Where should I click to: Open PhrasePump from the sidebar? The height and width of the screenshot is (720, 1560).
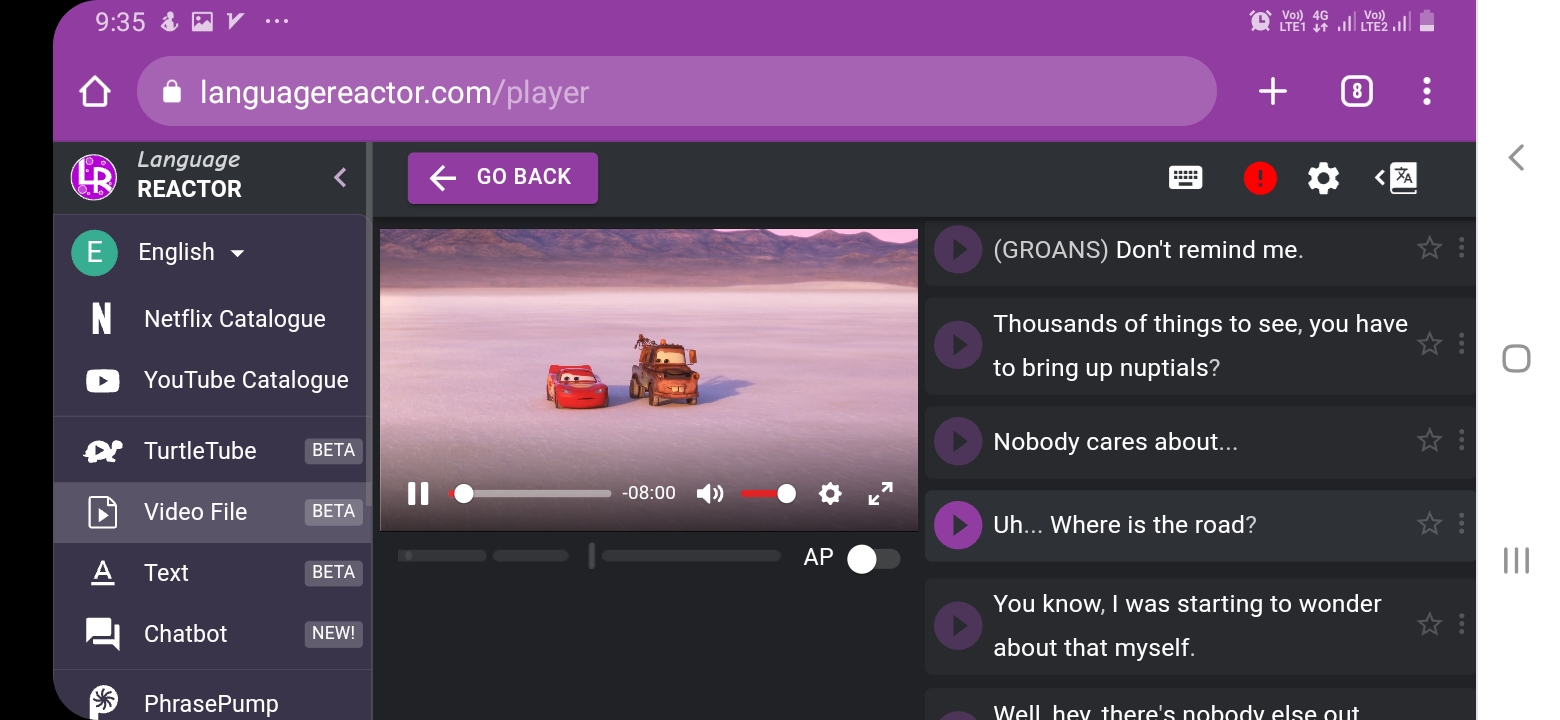(212, 702)
